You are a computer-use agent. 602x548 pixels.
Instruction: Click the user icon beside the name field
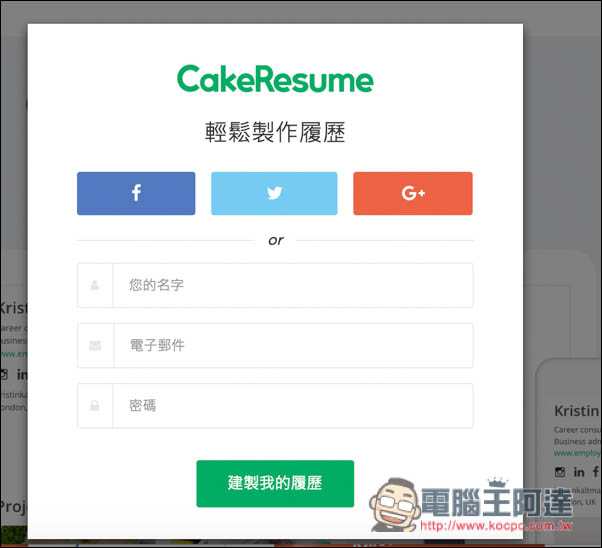95,285
